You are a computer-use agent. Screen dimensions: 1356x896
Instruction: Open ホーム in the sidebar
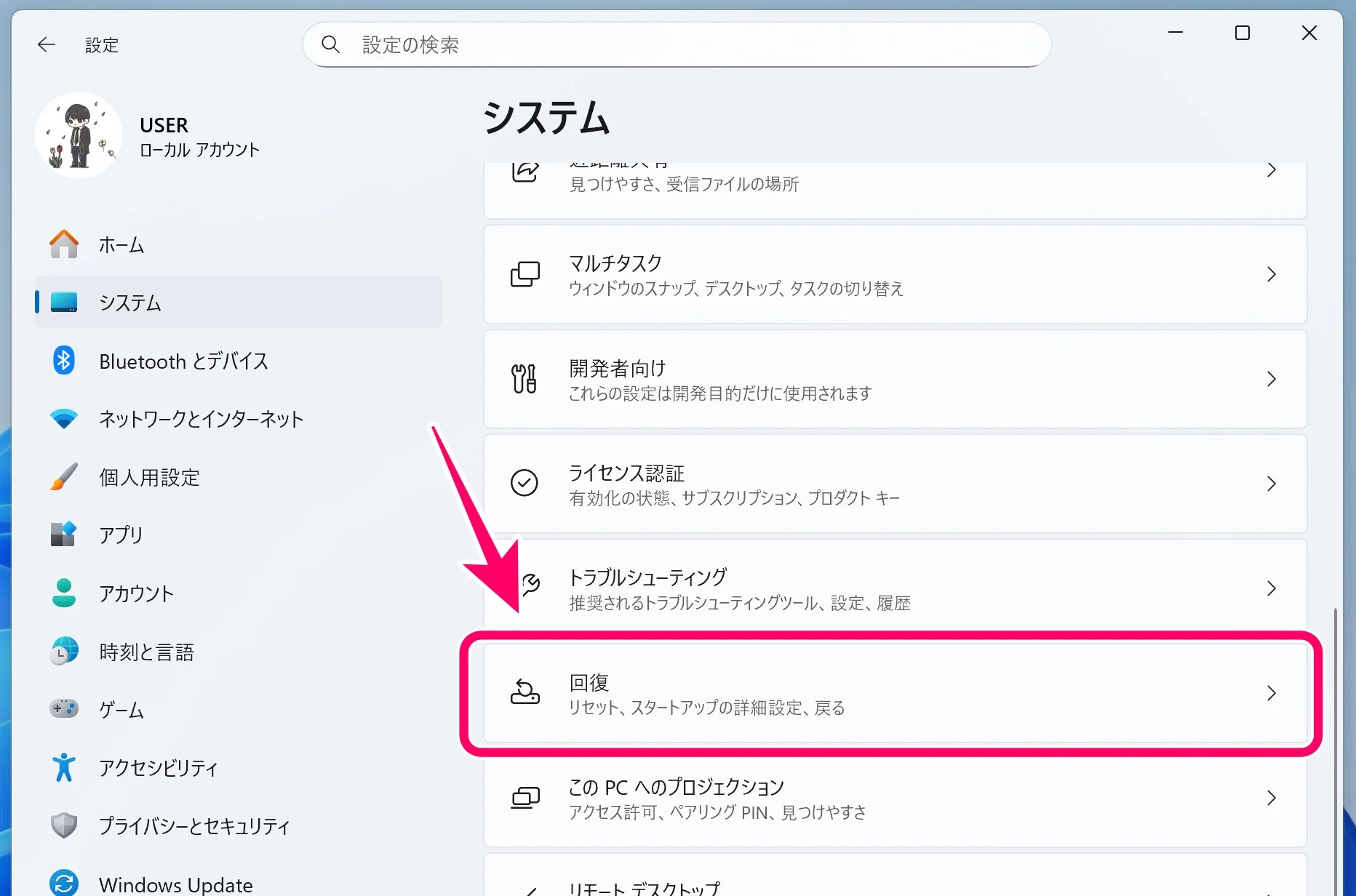point(239,244)
